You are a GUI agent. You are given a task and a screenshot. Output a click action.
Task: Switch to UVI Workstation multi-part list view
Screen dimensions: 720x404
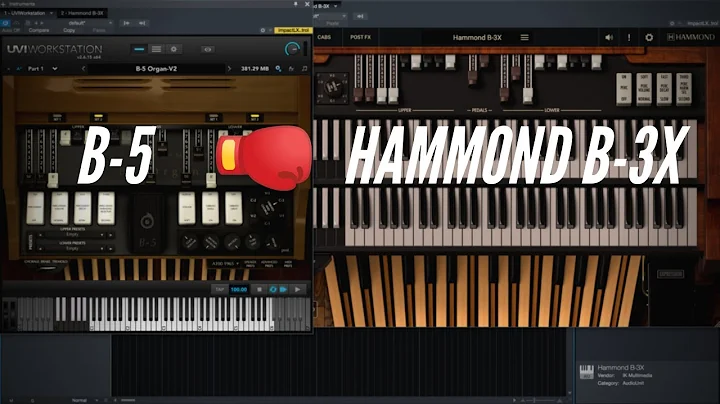[x=156, y=49]
